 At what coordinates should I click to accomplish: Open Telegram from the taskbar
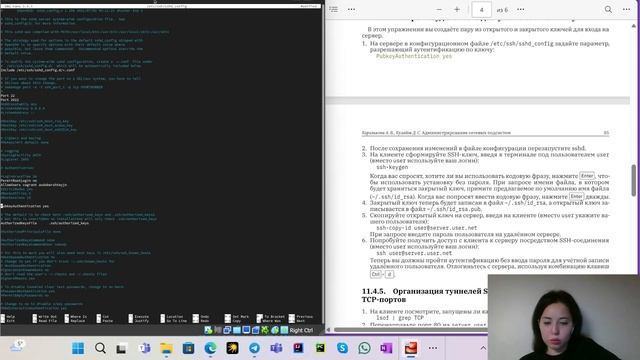click(254, 348)
